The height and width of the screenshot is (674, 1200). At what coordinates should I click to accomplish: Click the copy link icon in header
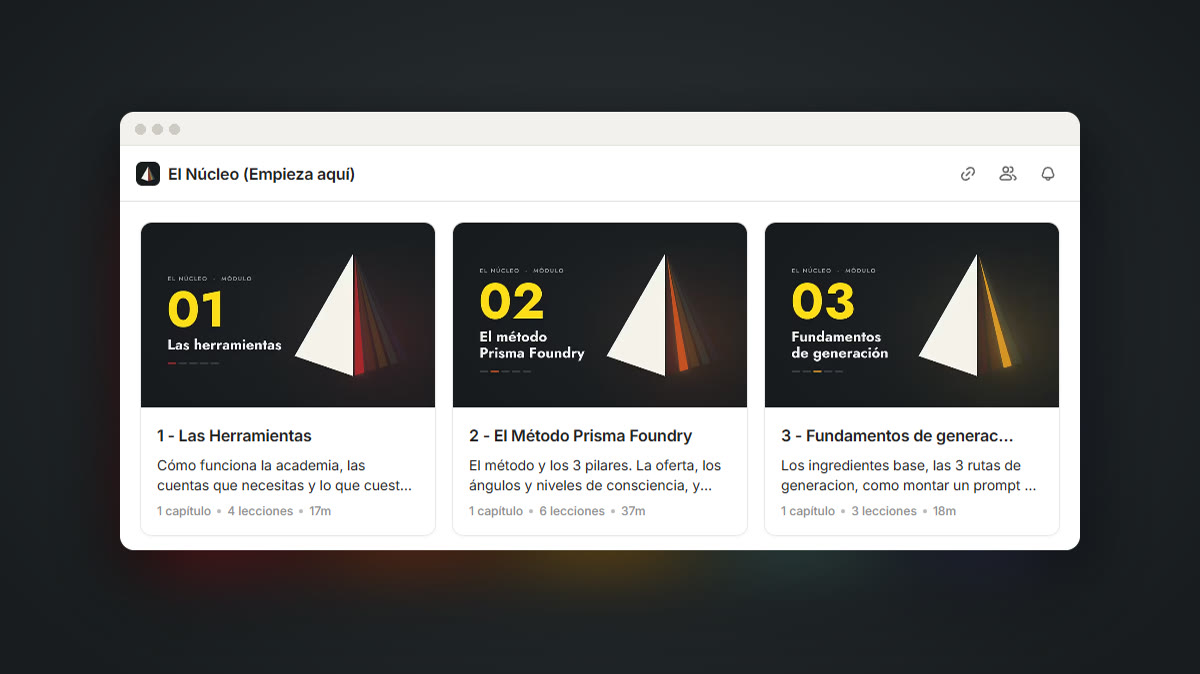pyautogui.click(x=968, y=174)
